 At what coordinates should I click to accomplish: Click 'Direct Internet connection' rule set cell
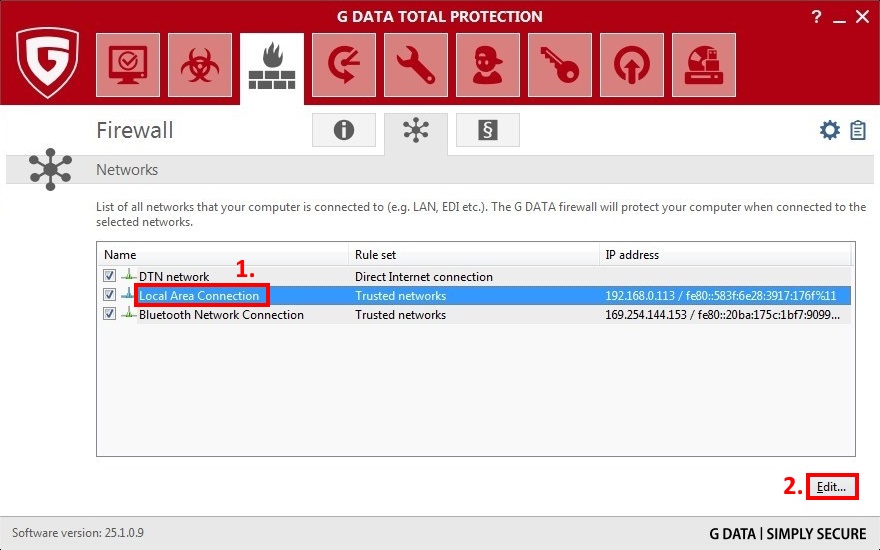424,277
